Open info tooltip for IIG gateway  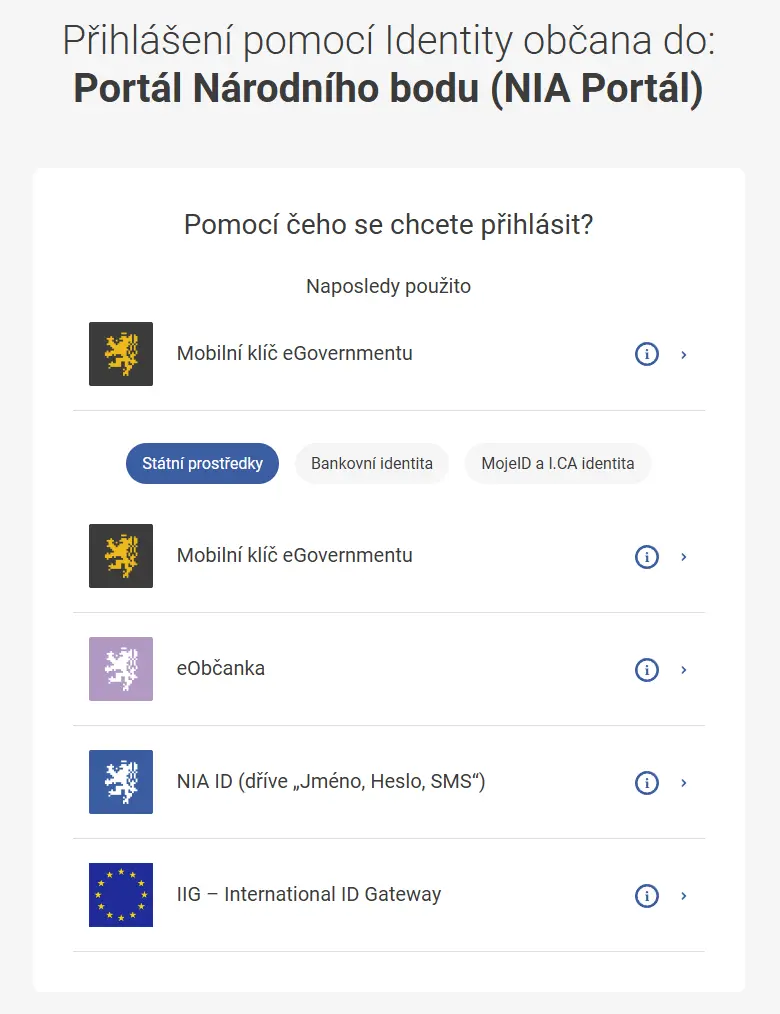[647, 896]
